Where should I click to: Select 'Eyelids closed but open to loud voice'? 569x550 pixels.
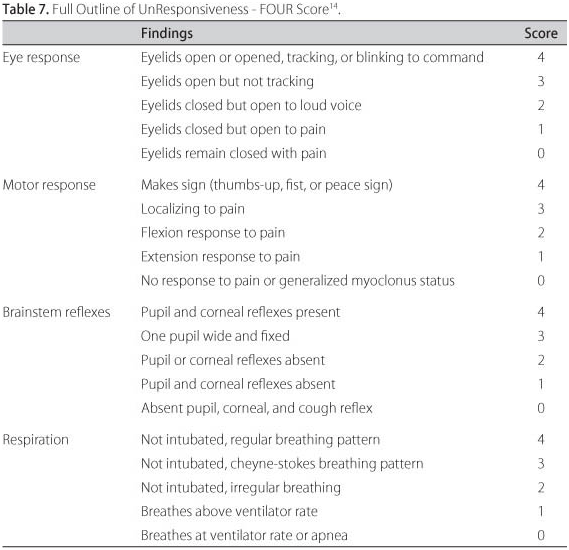(x=251, y=105)
